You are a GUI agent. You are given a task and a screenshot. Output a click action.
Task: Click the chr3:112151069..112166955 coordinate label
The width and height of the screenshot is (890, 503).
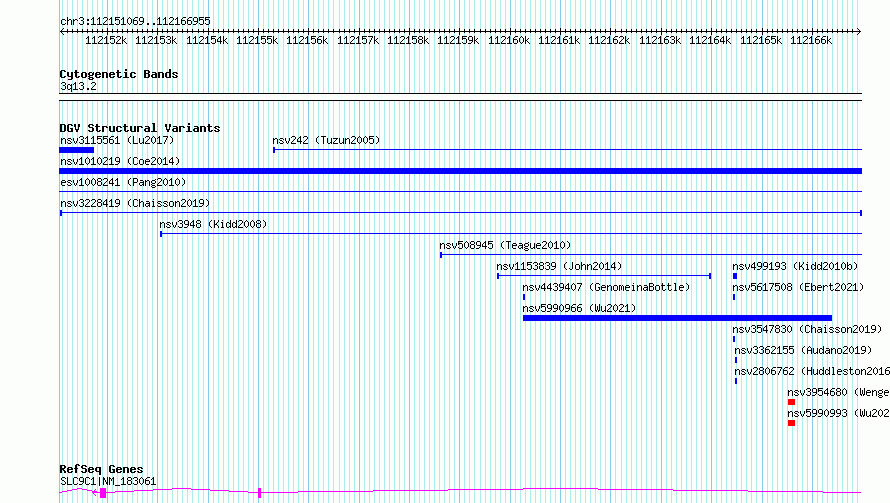point(135,21)
